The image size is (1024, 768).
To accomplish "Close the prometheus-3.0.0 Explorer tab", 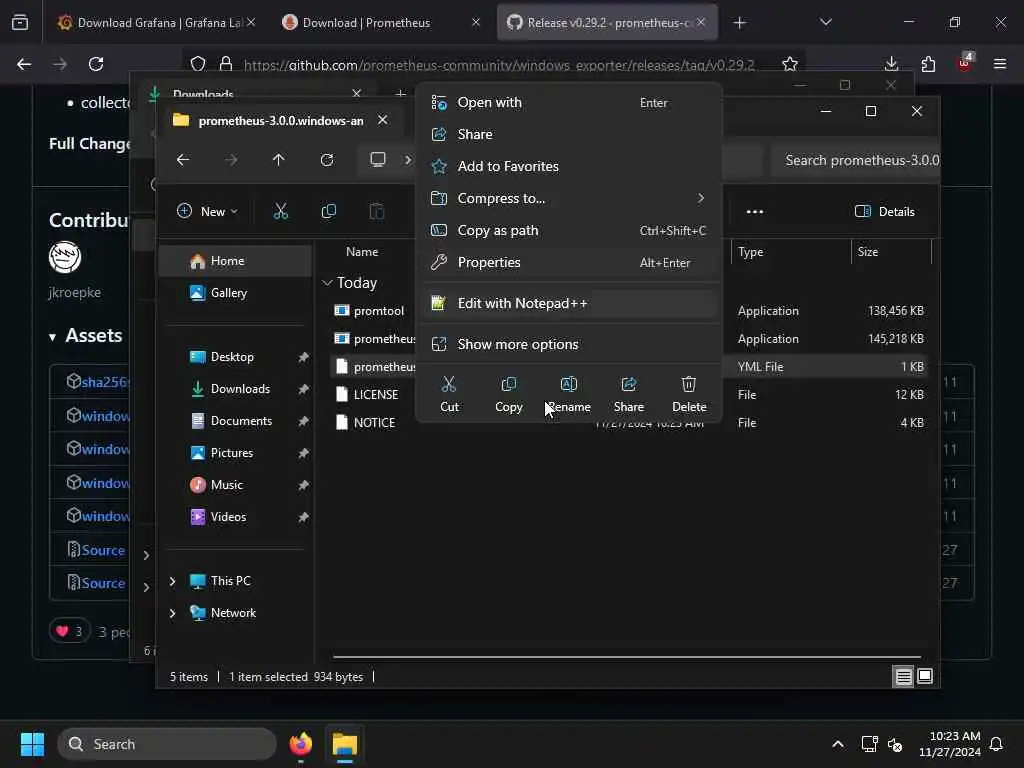I will coord(383,120).
